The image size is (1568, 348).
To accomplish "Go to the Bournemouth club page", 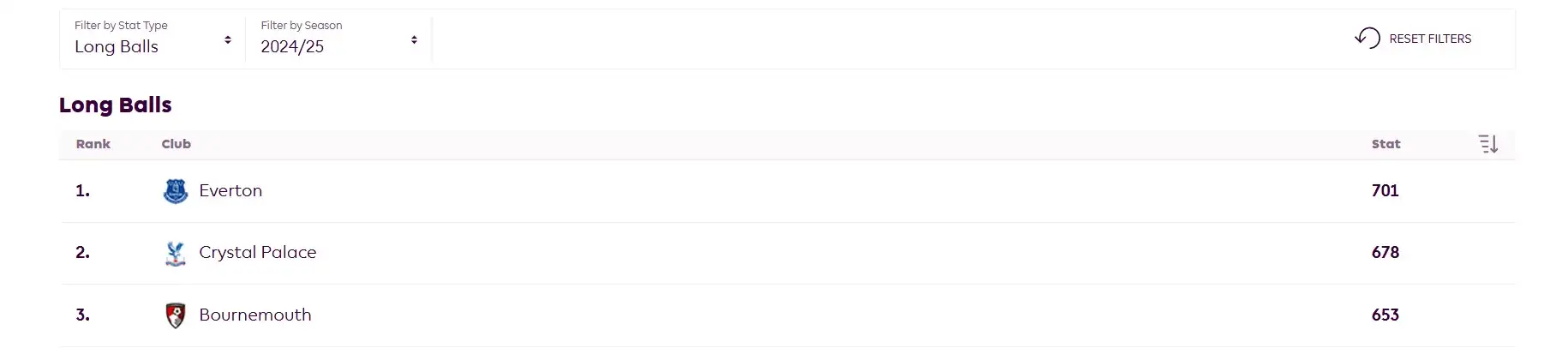I will pyautogui.click(x=254, y=315).
